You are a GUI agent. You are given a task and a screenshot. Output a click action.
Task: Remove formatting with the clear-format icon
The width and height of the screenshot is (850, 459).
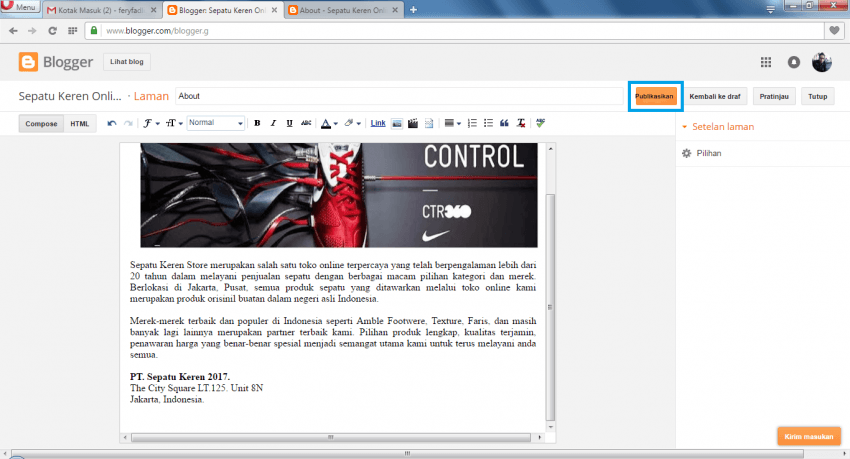point(521,123)
